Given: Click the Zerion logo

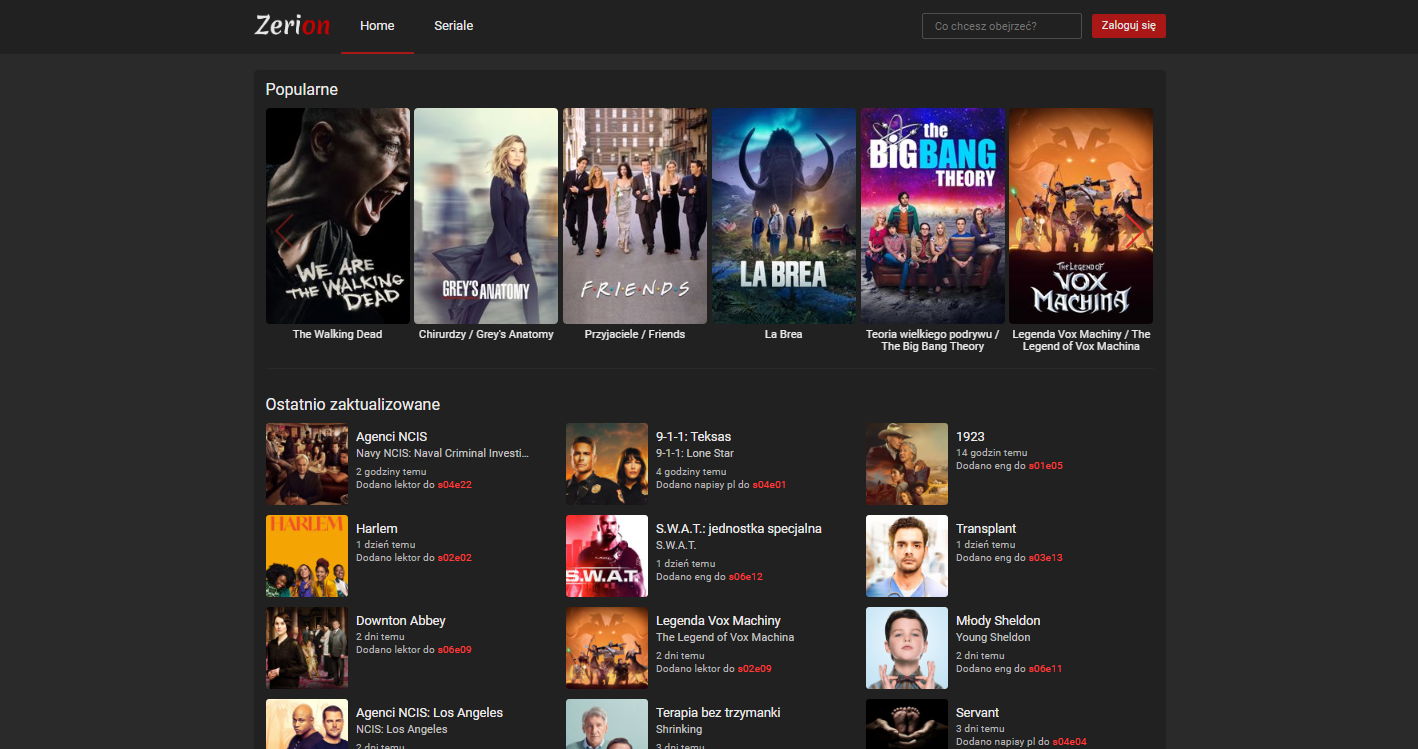Looking at the screenshot, I should (292, 25).
